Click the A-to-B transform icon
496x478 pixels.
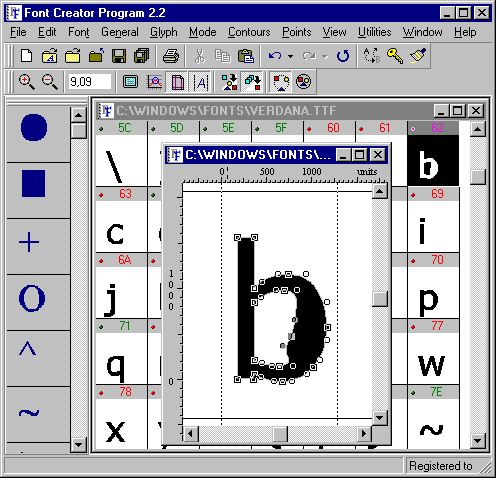[372, 56]
